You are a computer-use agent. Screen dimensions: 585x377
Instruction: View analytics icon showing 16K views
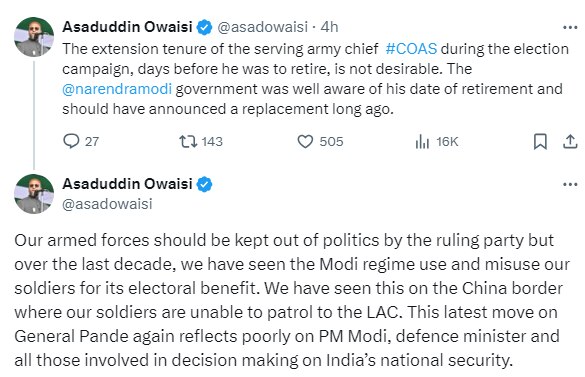click(422, 141)
